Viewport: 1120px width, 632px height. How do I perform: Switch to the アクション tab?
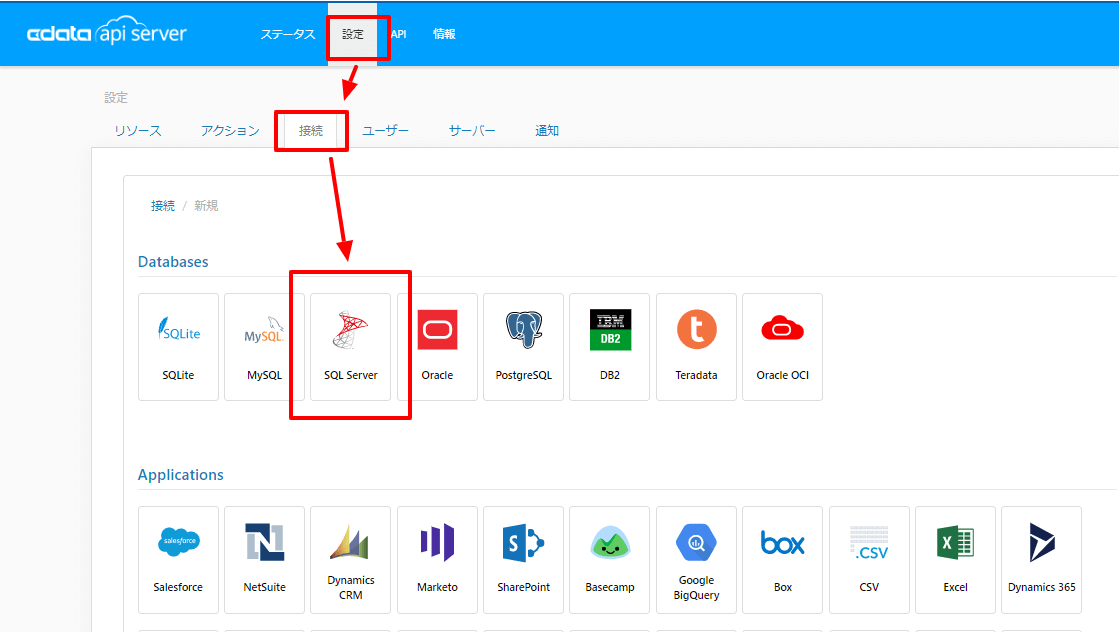(230, 131)
